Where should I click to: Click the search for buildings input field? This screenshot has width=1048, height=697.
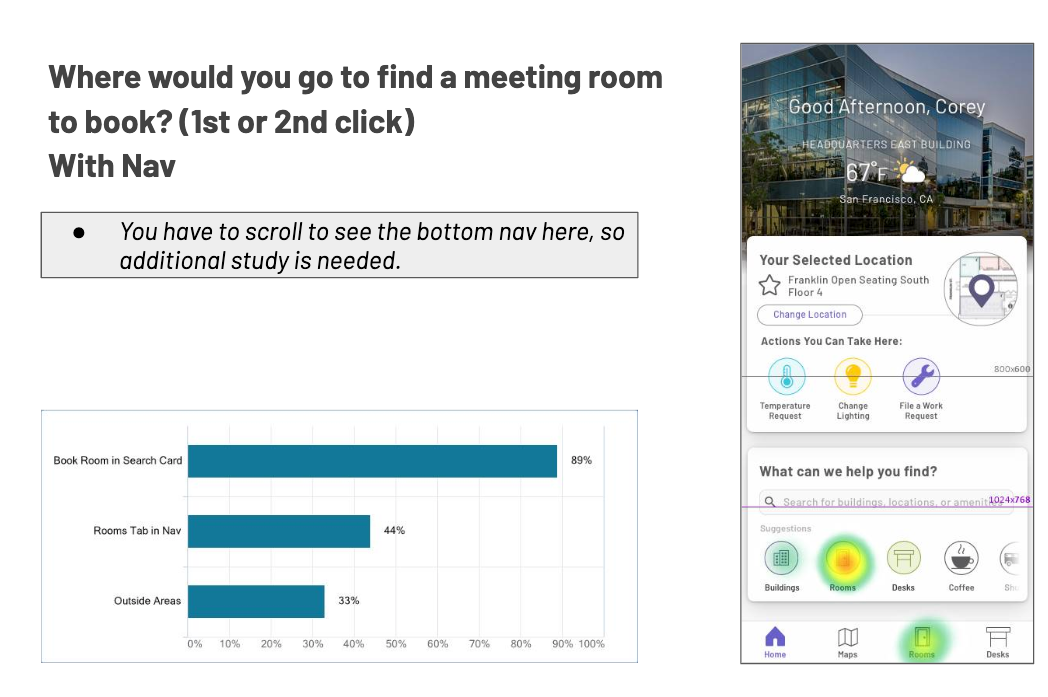[x=880, y=503]
